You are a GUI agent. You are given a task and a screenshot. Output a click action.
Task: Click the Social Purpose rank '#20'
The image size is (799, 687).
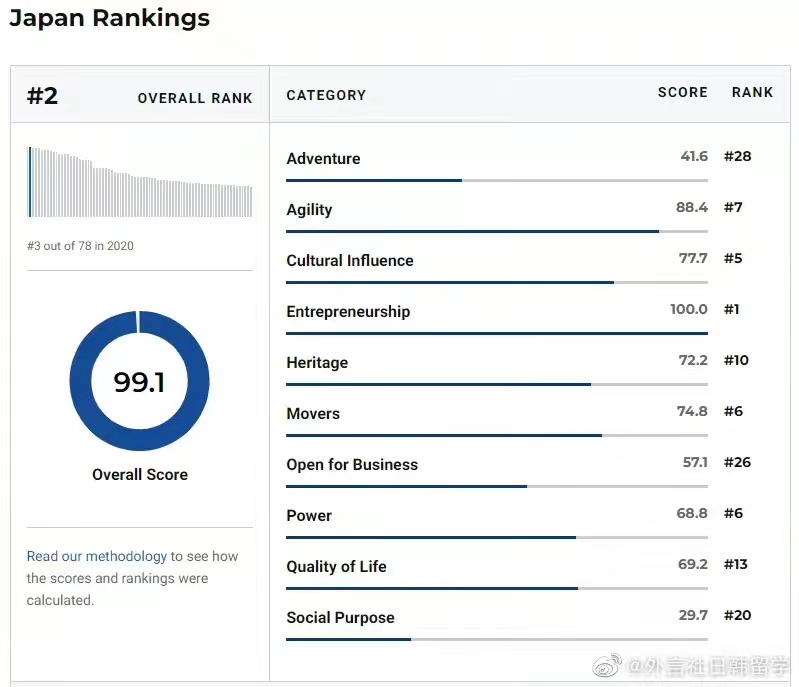pyautogui.click(x=737, y=615)
